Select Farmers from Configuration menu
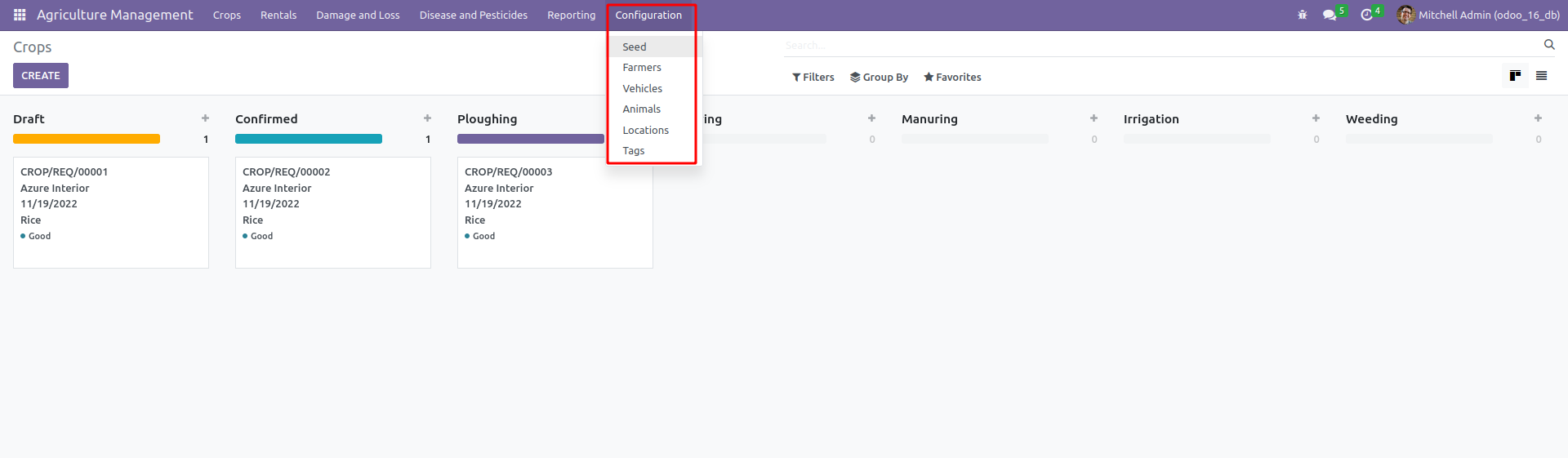The image size is (1568, 458). pos(642,68)
